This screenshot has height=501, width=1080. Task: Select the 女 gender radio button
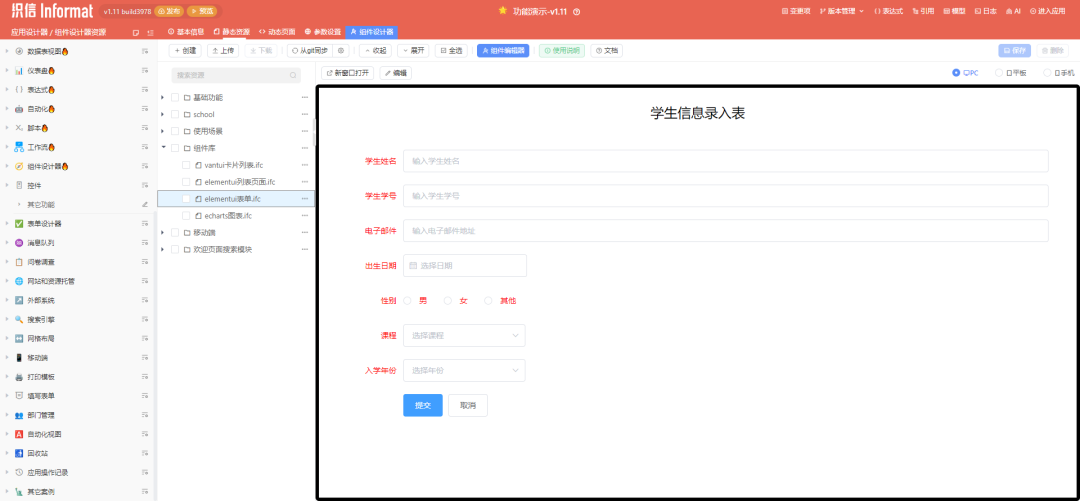pyautogui.click(x=449, y=300)
